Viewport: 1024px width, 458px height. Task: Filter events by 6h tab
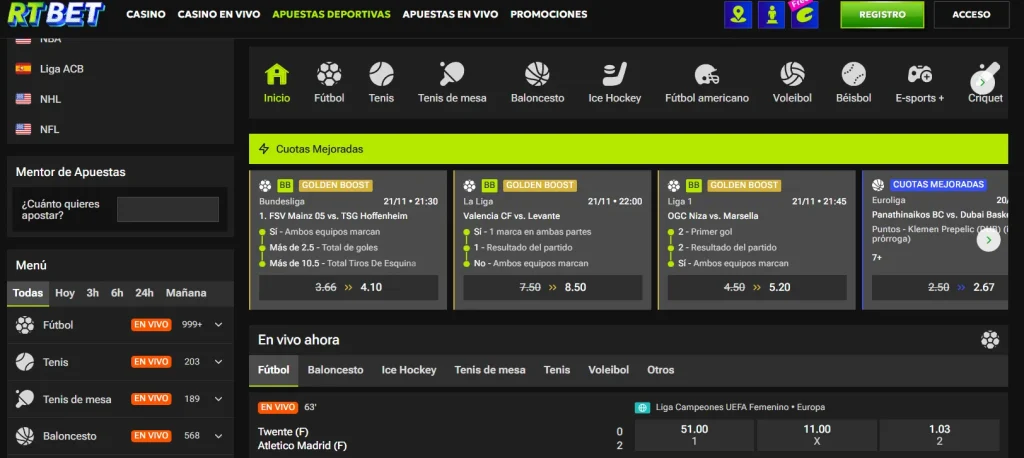coord(117,293)
